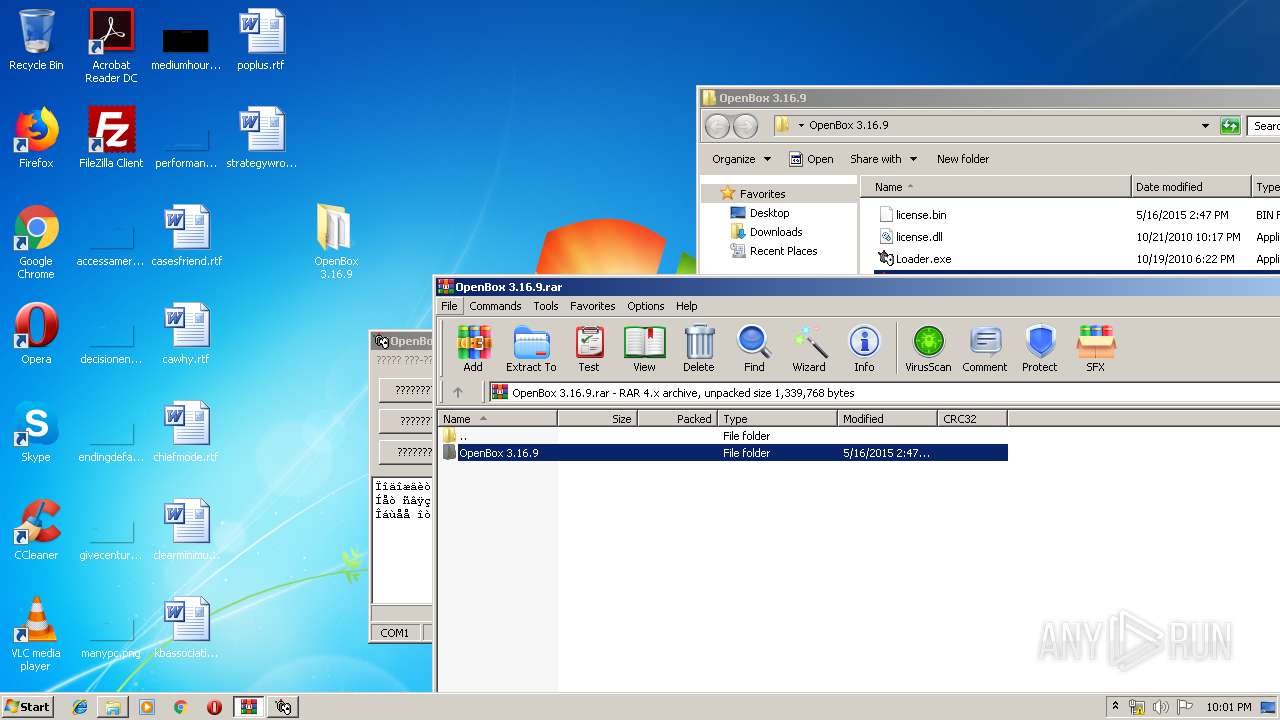Open Extract To in WinRAR toolbar
The width and height of the screenshot is (1280, 720).
pyautogui.click(x=531, y=349)
